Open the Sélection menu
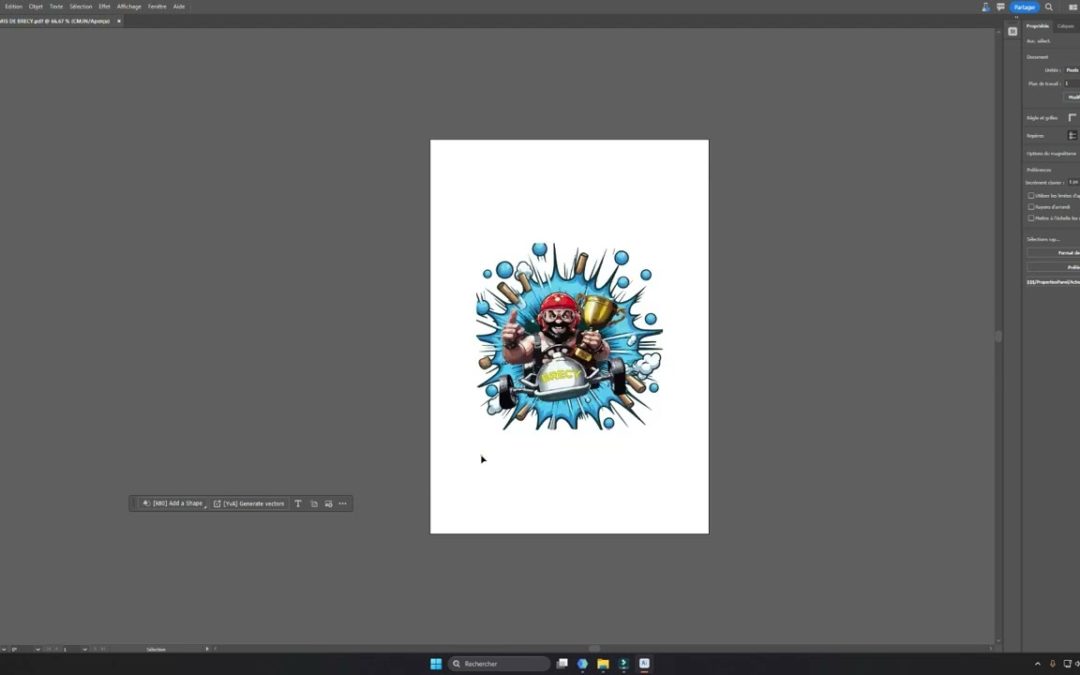The width and height of the screenshot is (1080, 675). pyautogui.click(x=81, y=6)
